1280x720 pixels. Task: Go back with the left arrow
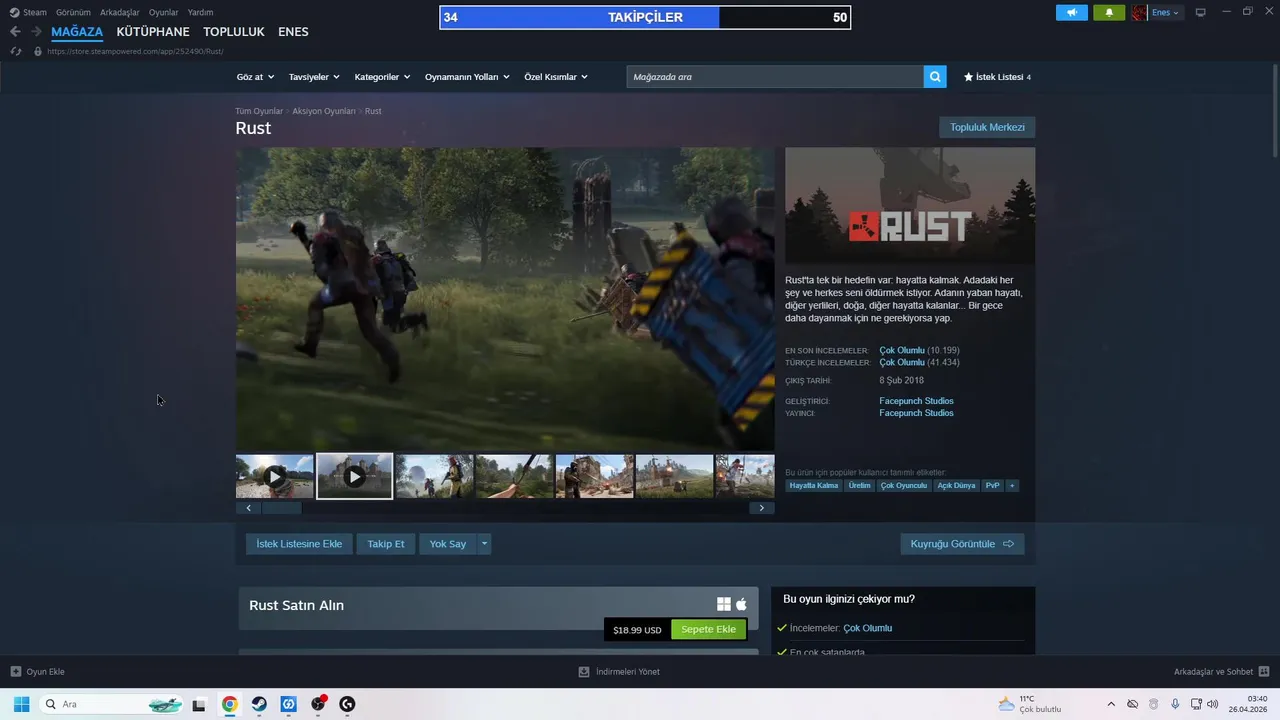15,32
